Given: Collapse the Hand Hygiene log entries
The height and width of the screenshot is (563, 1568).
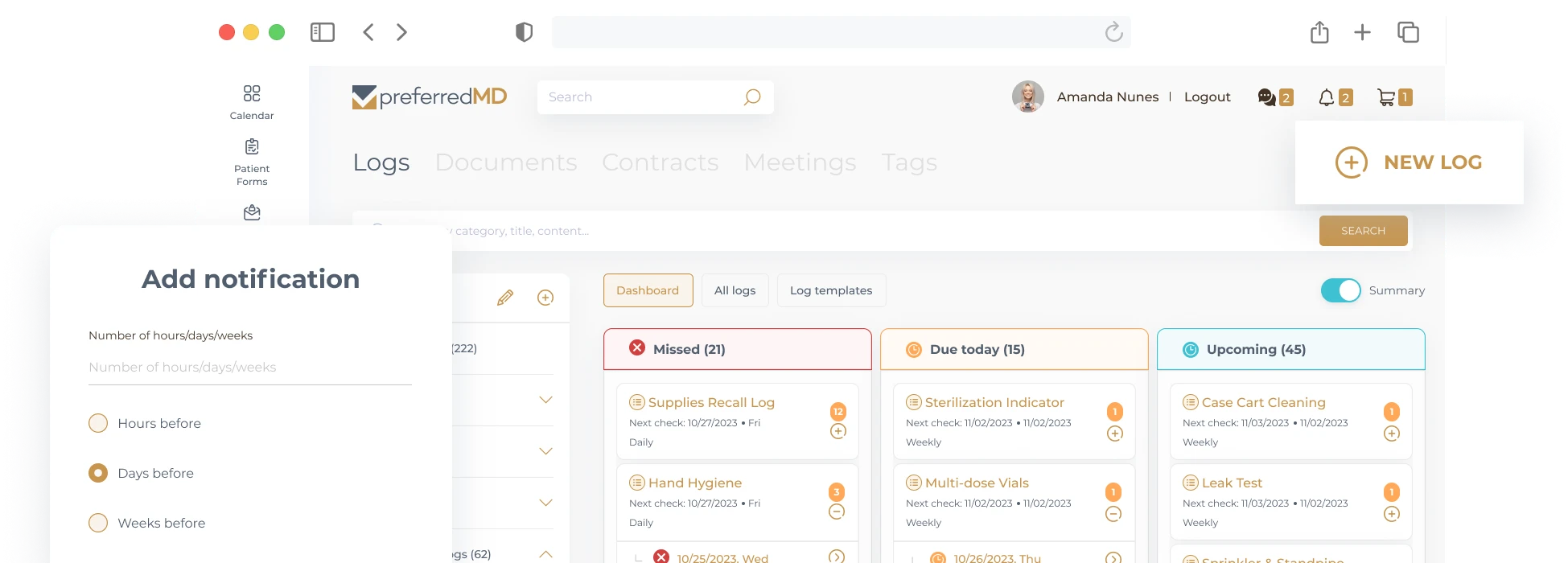Looking at the screenshot, I should point(837,512).
